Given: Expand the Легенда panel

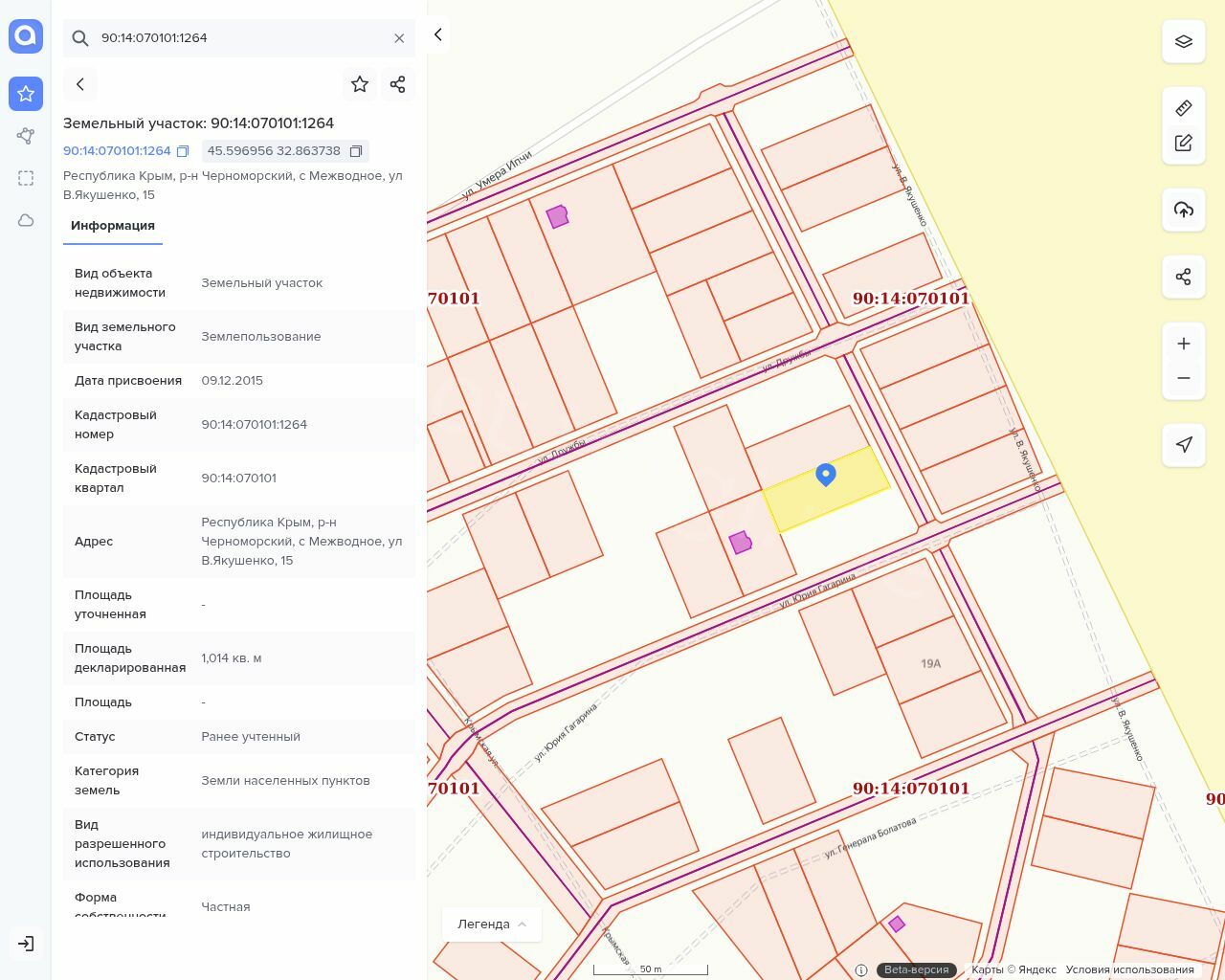Looking at the screenshot, I should click(x=492, y=924).
